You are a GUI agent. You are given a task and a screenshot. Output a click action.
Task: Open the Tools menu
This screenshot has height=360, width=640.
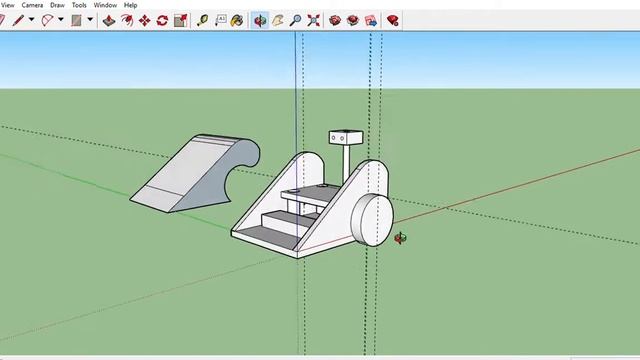[x=79, y=5]
